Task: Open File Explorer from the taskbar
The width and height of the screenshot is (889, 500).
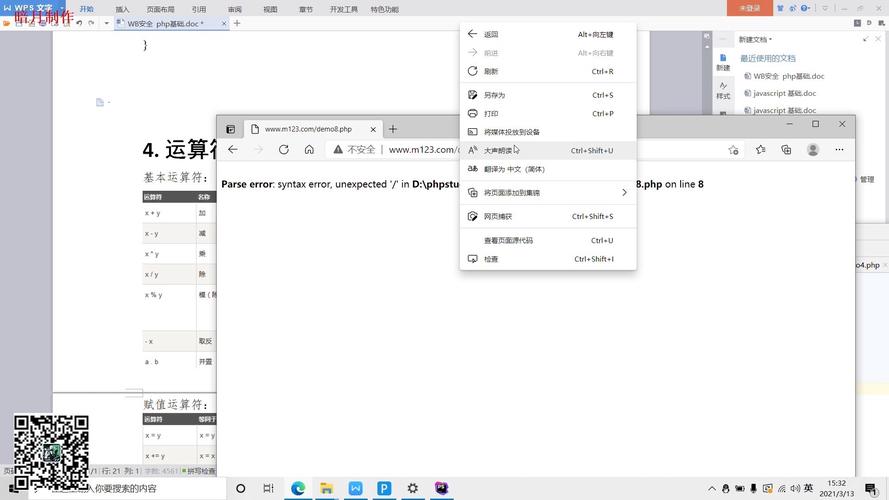Action: pos(327,488)
